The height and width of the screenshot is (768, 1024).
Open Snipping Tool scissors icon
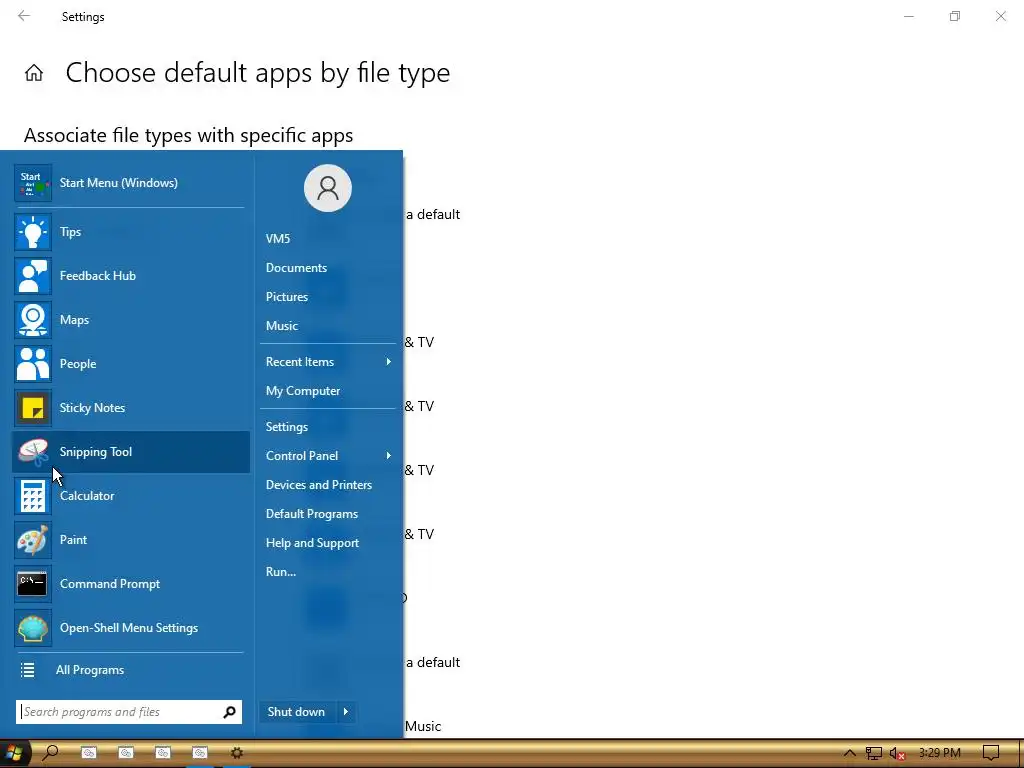pyautogui.click(x=33, y=452)
